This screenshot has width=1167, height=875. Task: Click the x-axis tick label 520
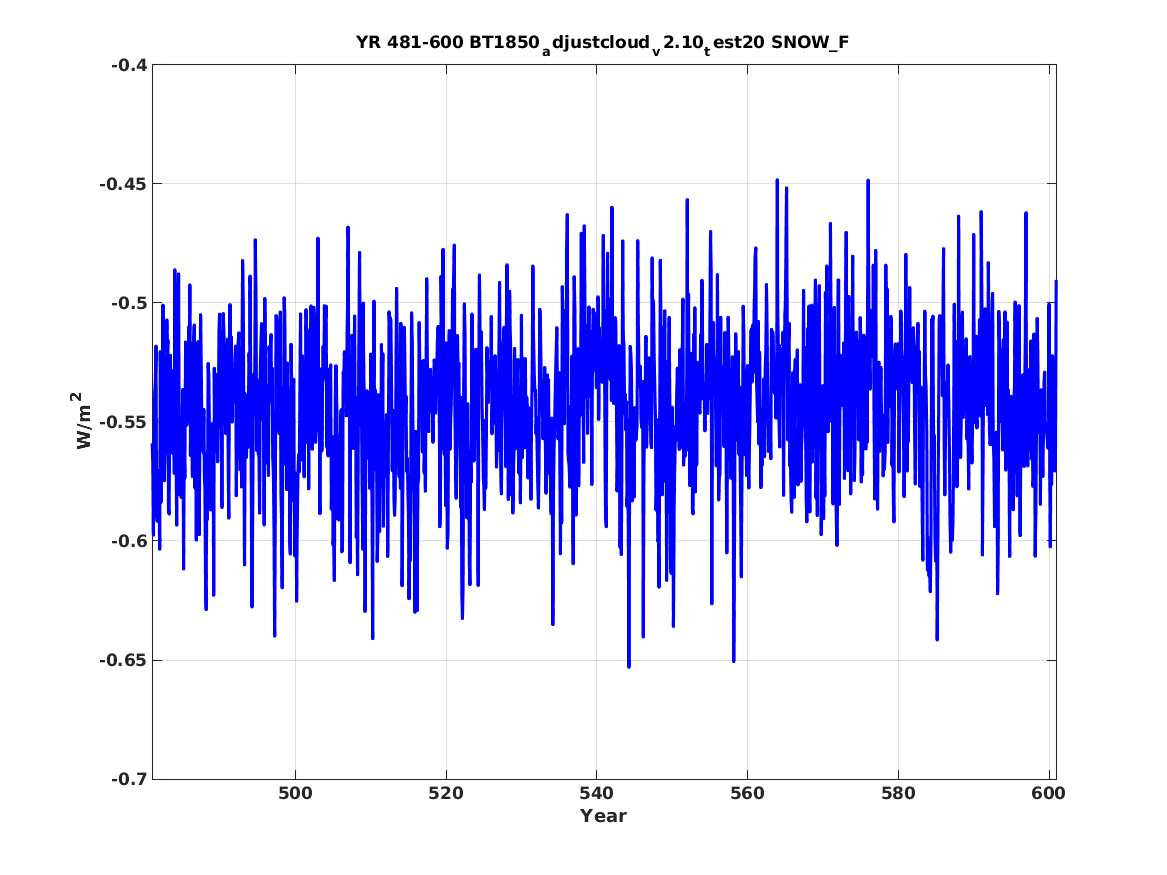[446, 793]
